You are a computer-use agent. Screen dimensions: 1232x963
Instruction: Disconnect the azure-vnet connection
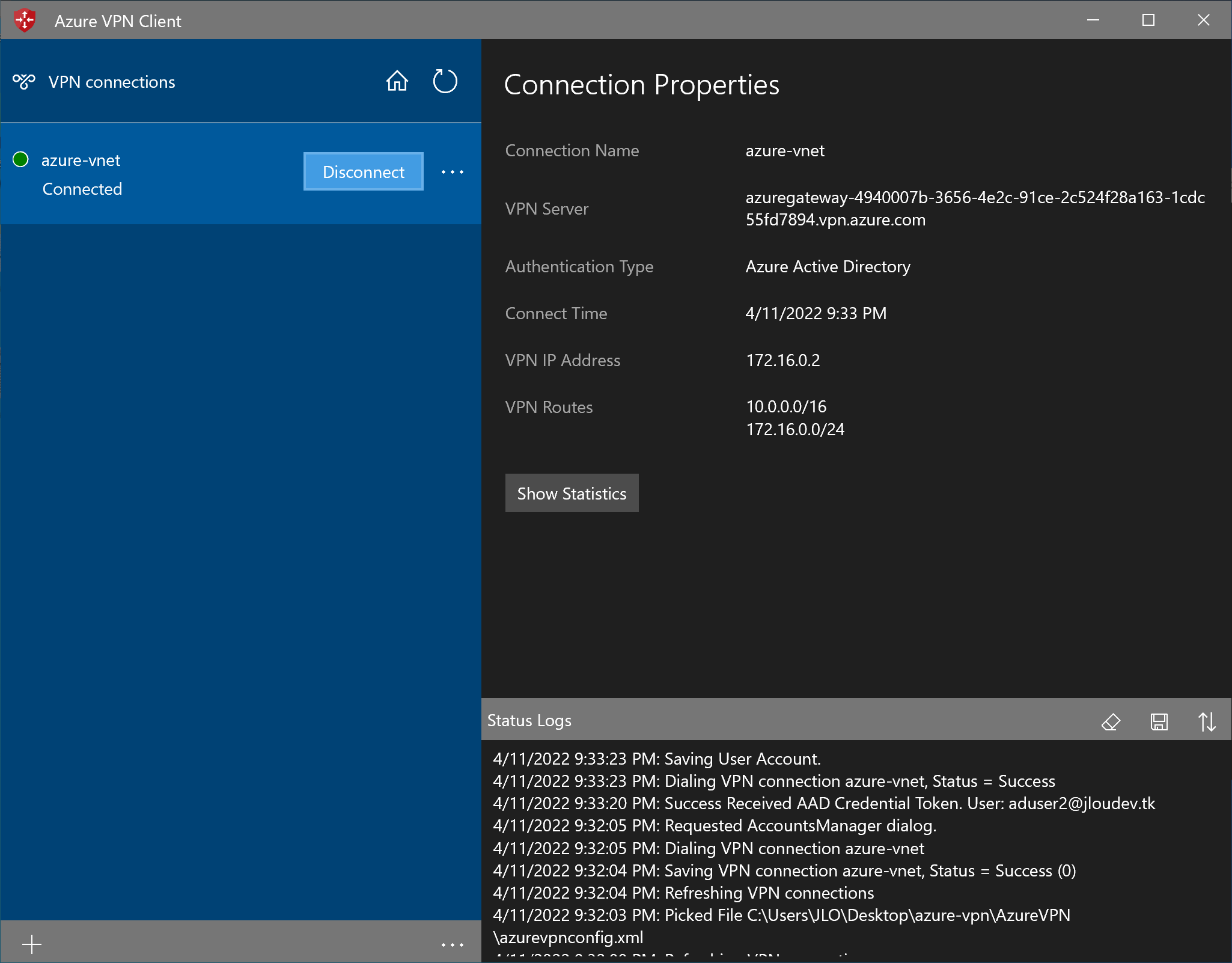pos(363,172)
